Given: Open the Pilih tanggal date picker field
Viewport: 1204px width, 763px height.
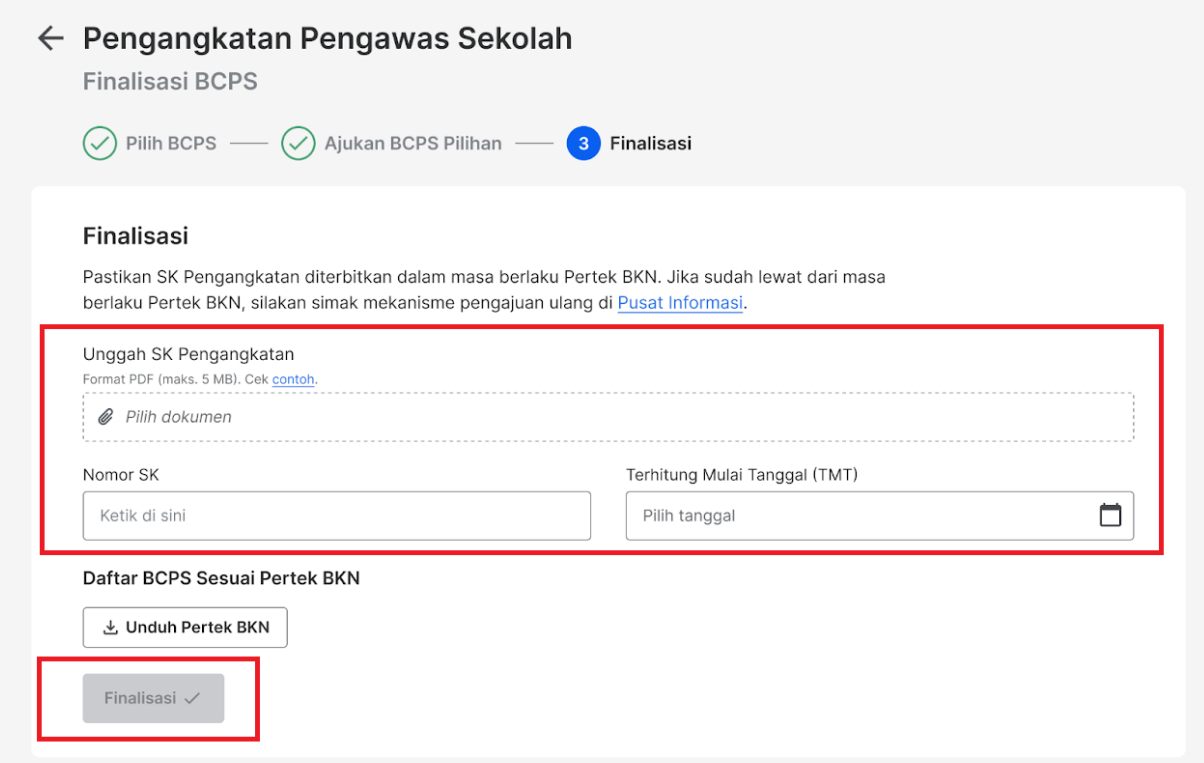Looking at the screenshot, I should coord(880,516).
